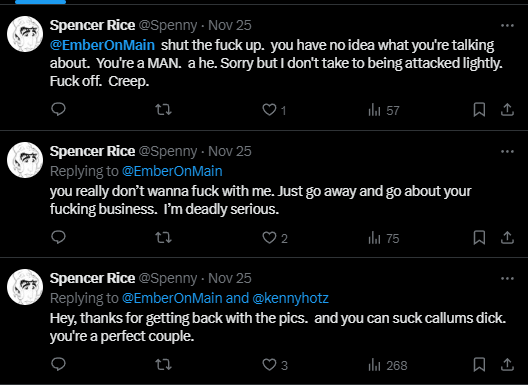Bookmark the first tweet mentioning MAN

click(479, 109)
